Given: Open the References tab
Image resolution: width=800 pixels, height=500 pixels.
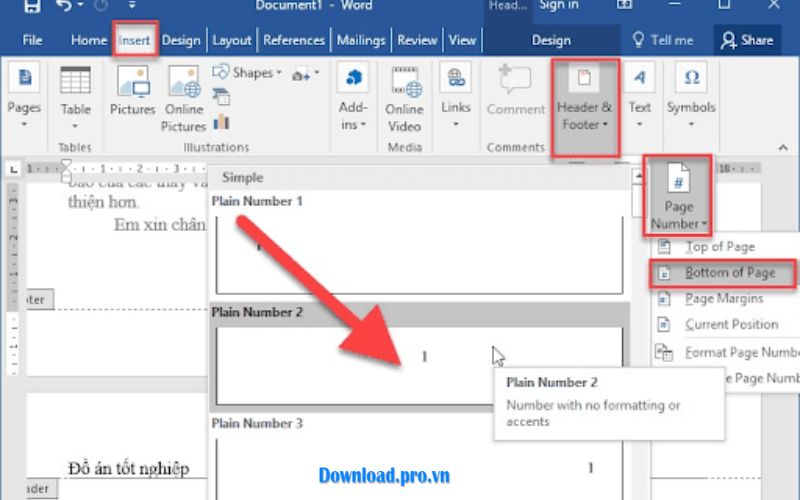Looking at the screenshot, I should tap(293, 40).
